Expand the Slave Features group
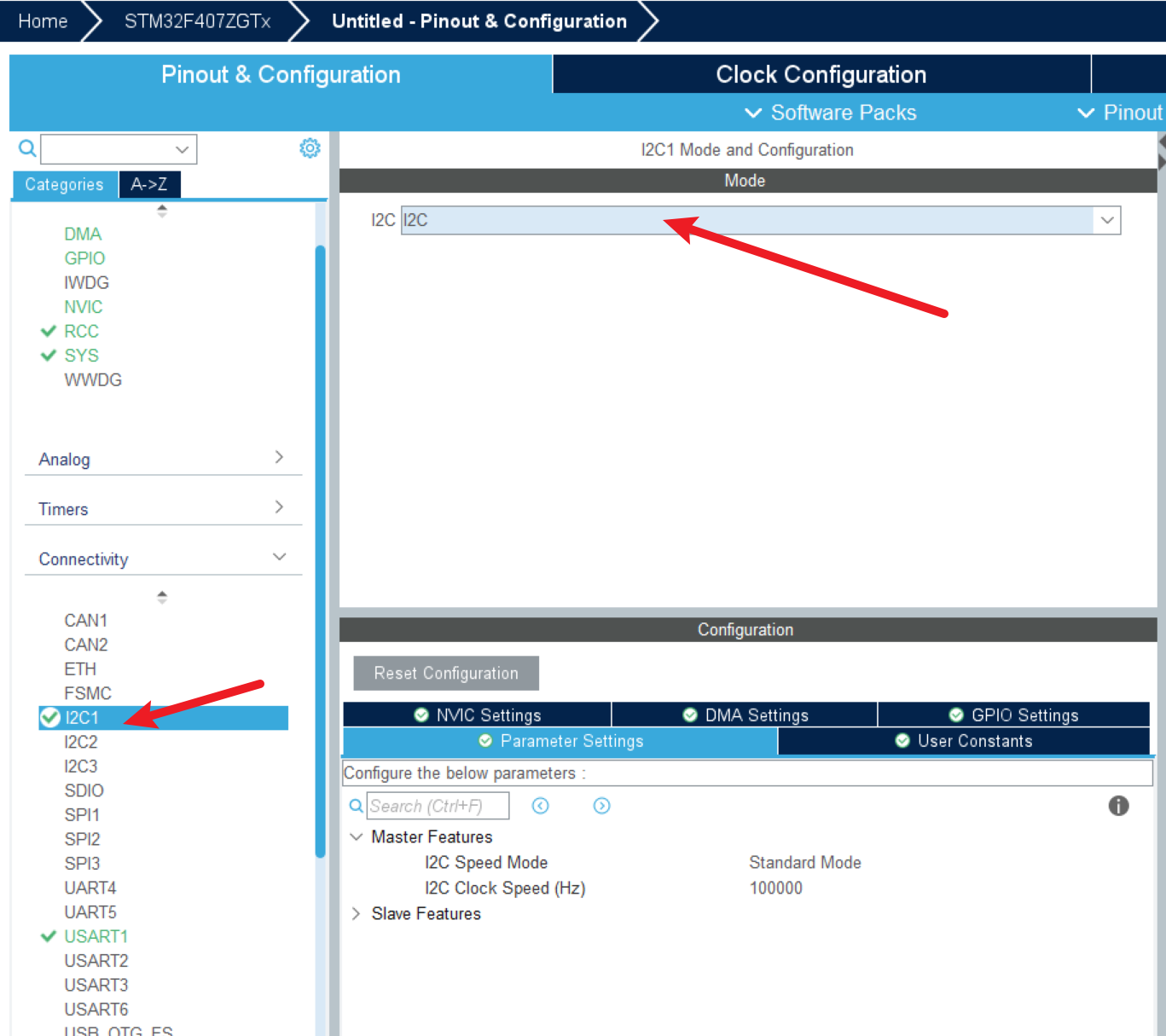Image resolution: width=1166 pixels, height=1036 pixels. [x=357, y=913]
